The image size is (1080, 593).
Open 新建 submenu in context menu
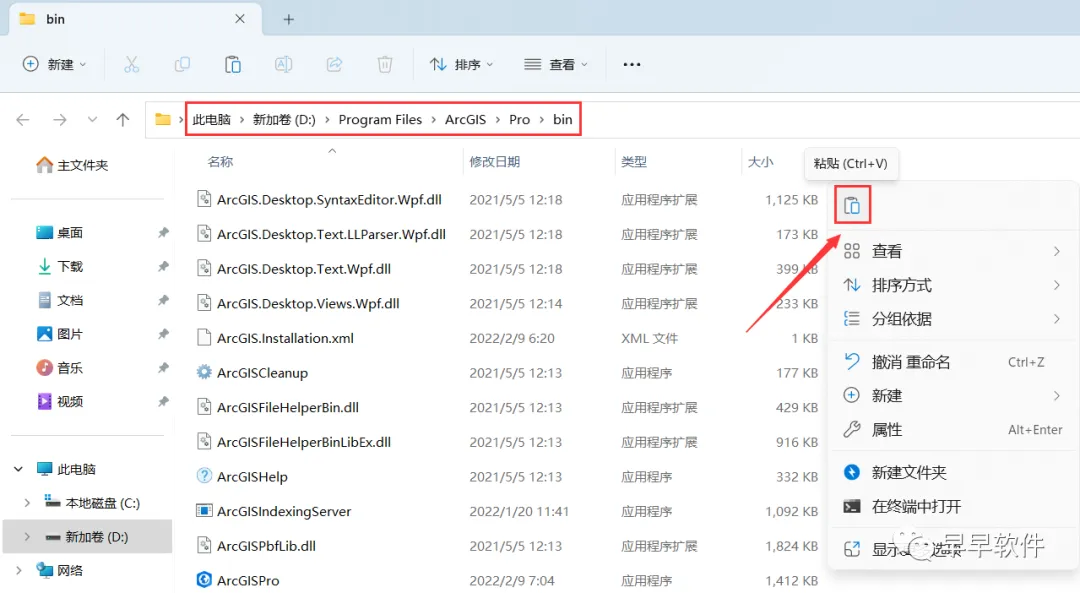953,395
